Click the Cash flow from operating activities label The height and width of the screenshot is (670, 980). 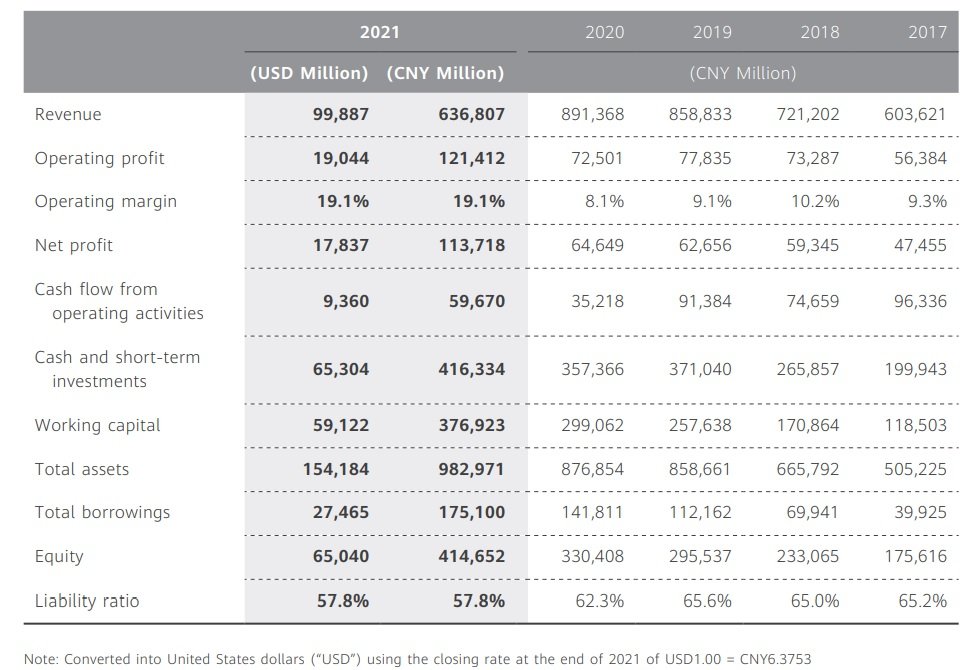pyautogui.click(x=118, y=301)
